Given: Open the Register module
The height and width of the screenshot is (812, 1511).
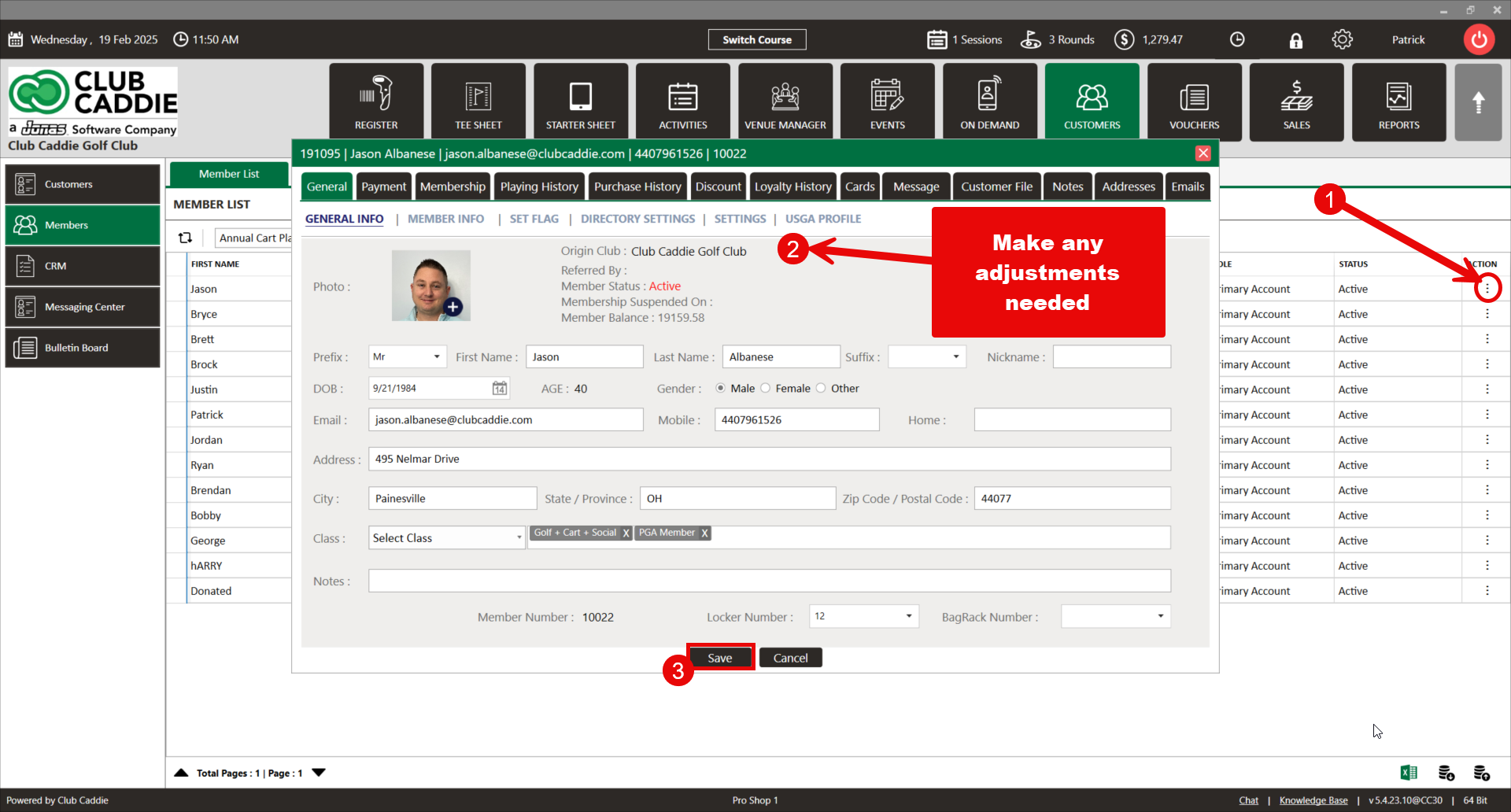Looking at the screenshot, I should (x=376, y=102).
